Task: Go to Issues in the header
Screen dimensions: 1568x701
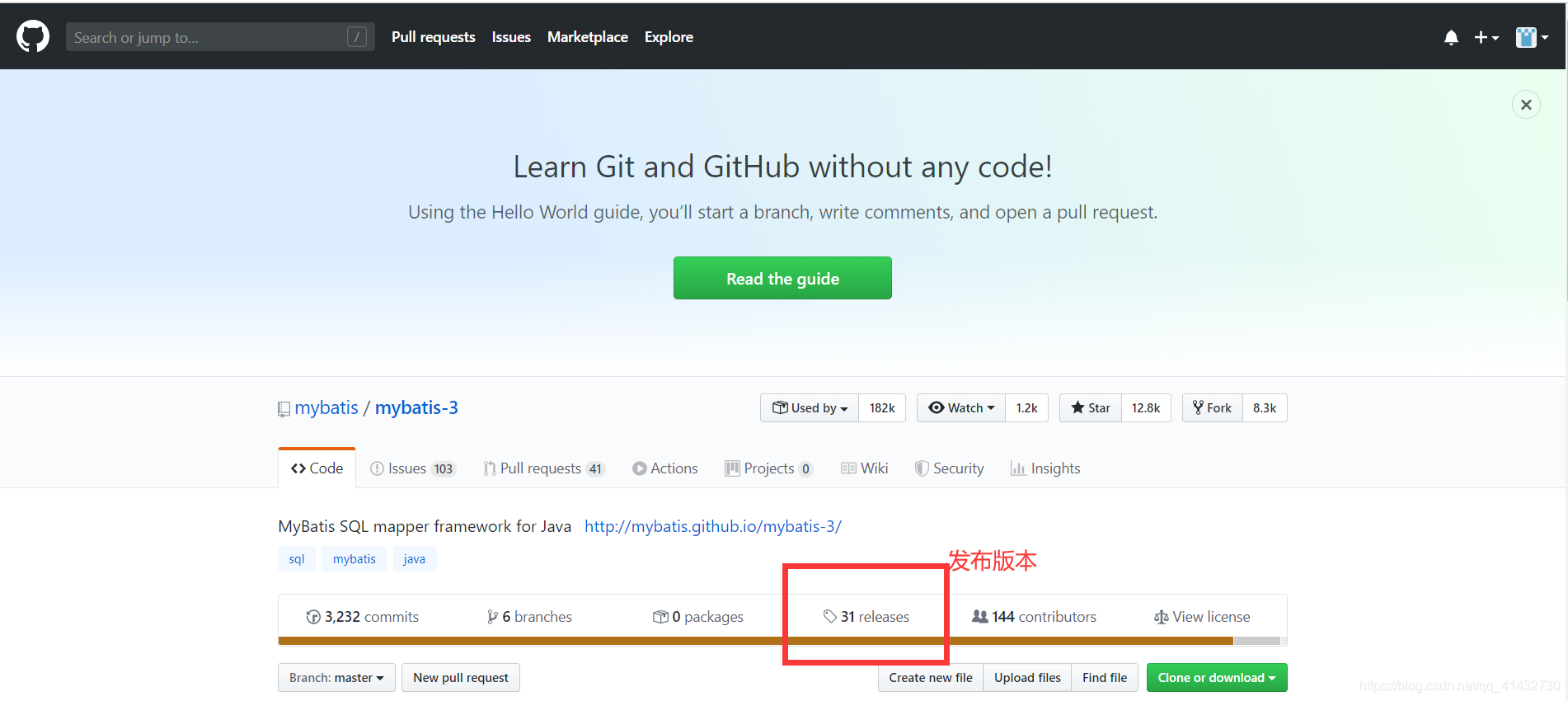Action: tap(511, 37)
